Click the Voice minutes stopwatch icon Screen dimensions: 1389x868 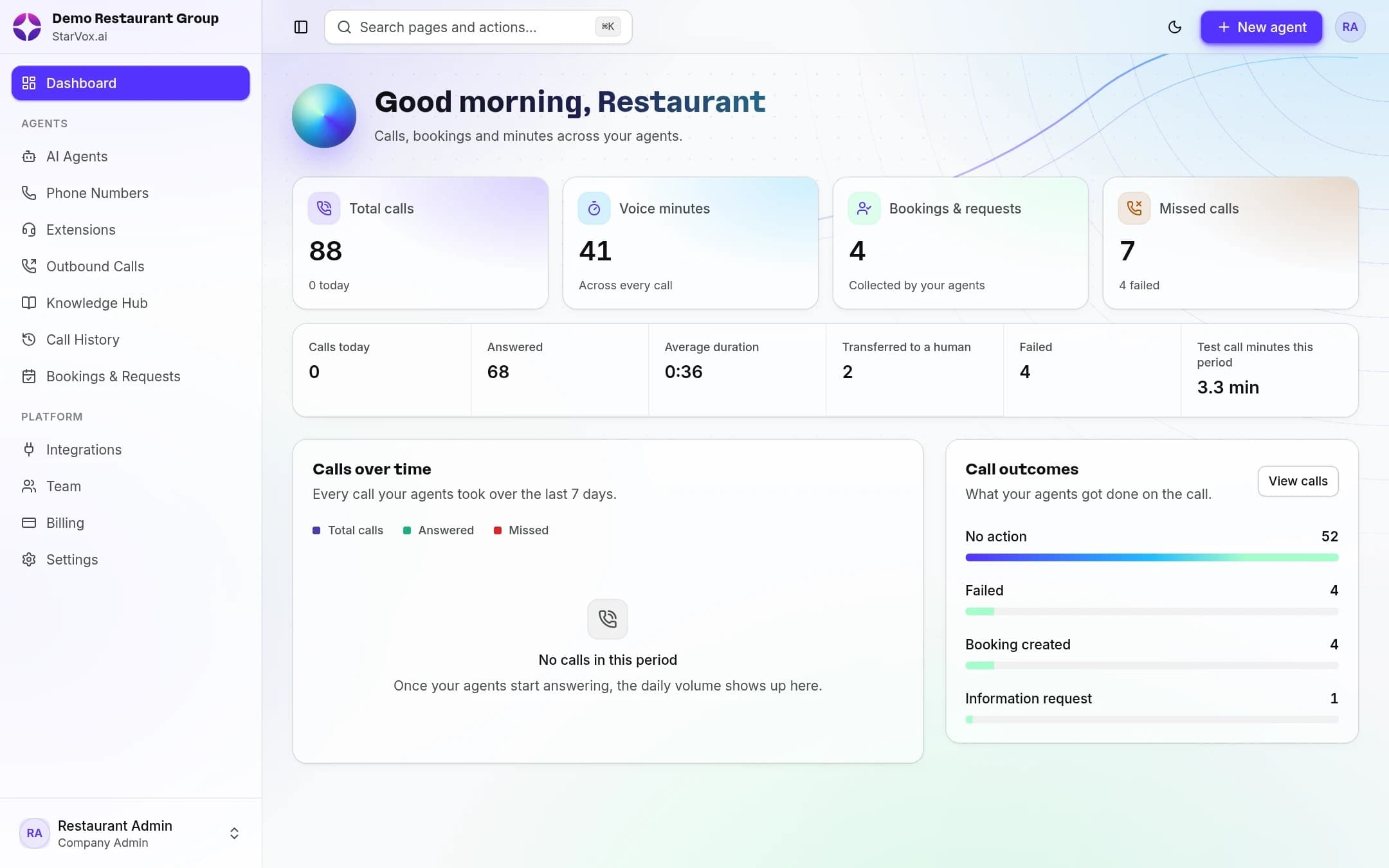coord(594,208)
